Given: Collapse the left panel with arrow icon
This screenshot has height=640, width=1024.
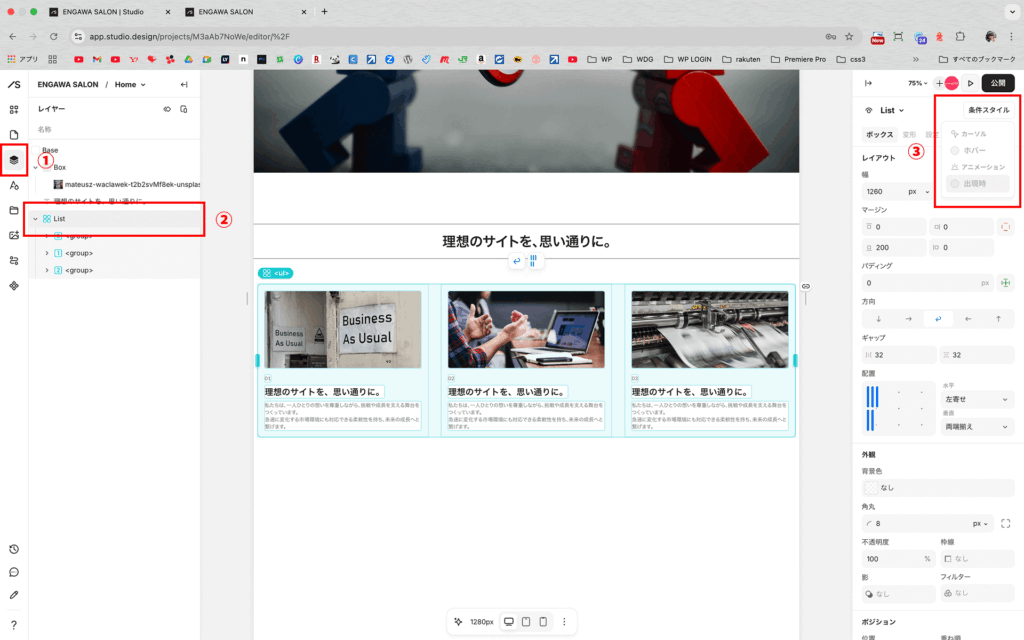Looking at the screenshot, I should coord(184,85).
